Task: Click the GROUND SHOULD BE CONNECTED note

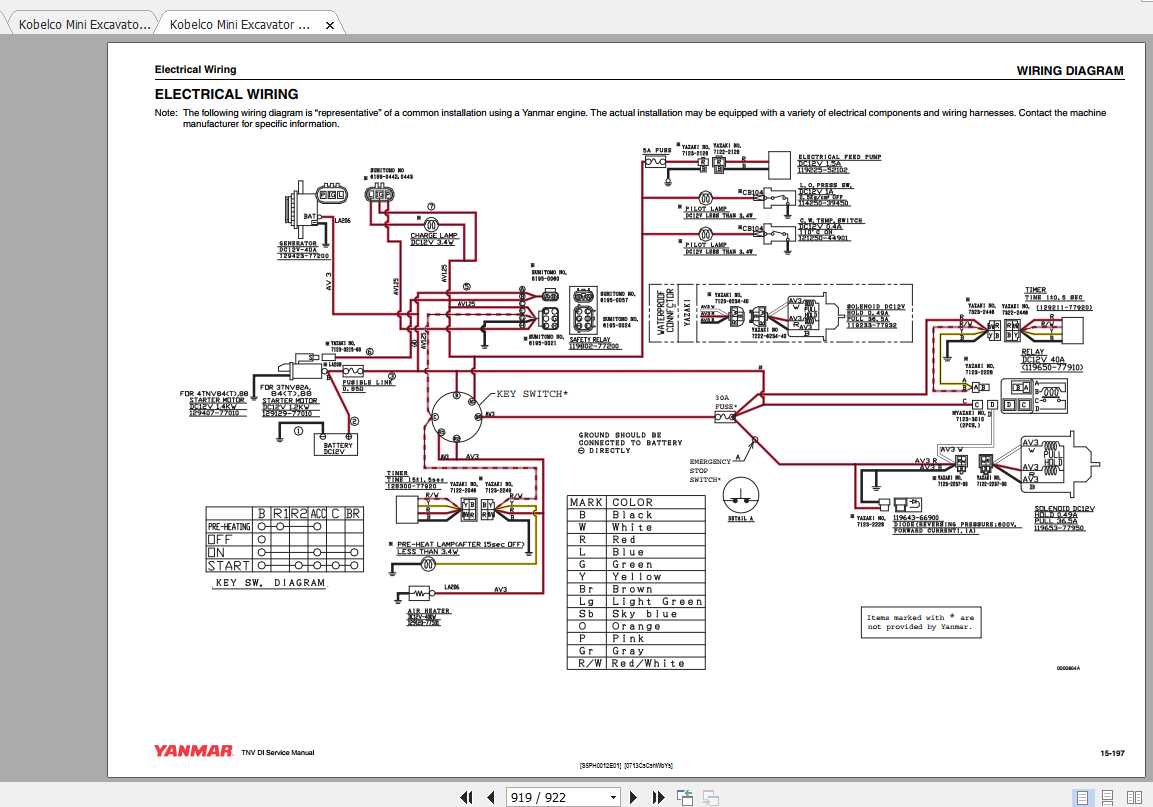Action: (630, 442)
